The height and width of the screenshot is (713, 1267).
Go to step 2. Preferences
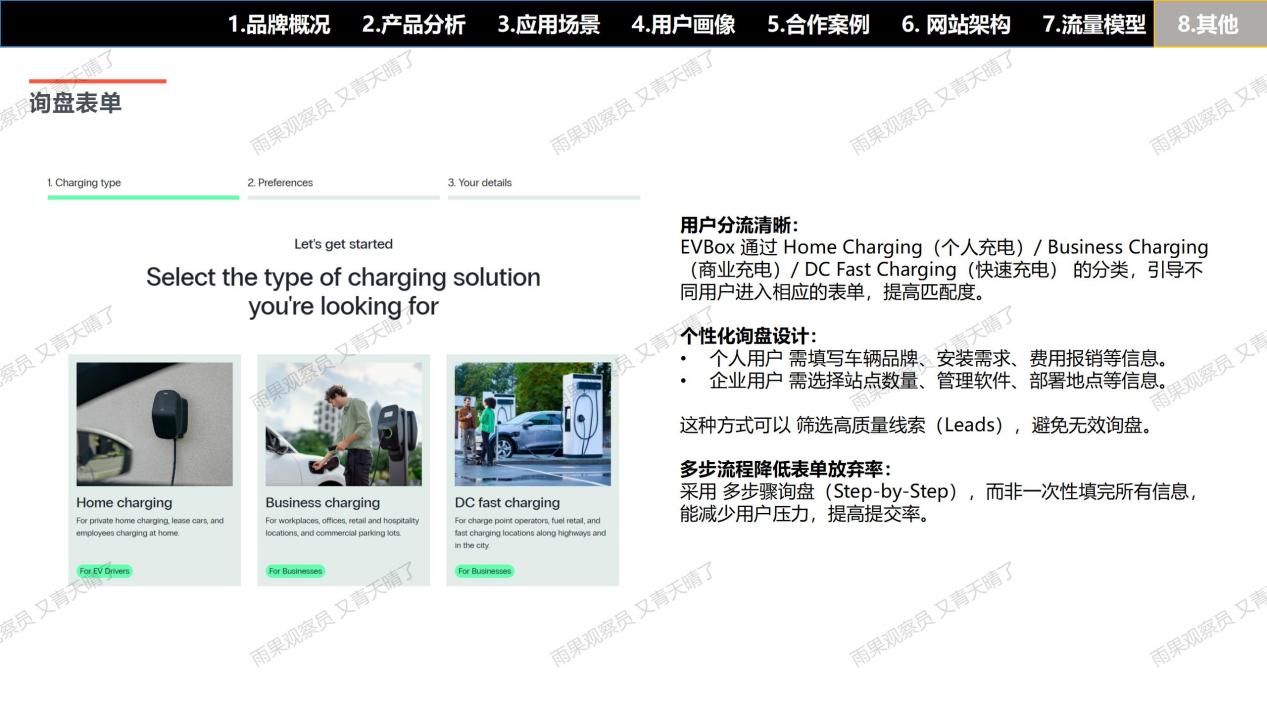(x=280, y=183)
